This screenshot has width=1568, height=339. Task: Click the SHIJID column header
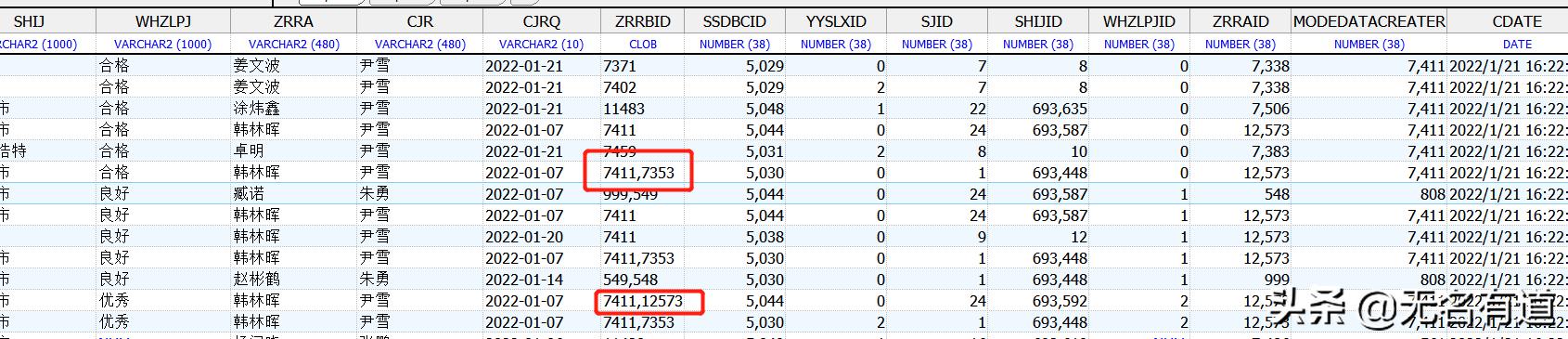pyautogui.click(x=1038, y=21)
